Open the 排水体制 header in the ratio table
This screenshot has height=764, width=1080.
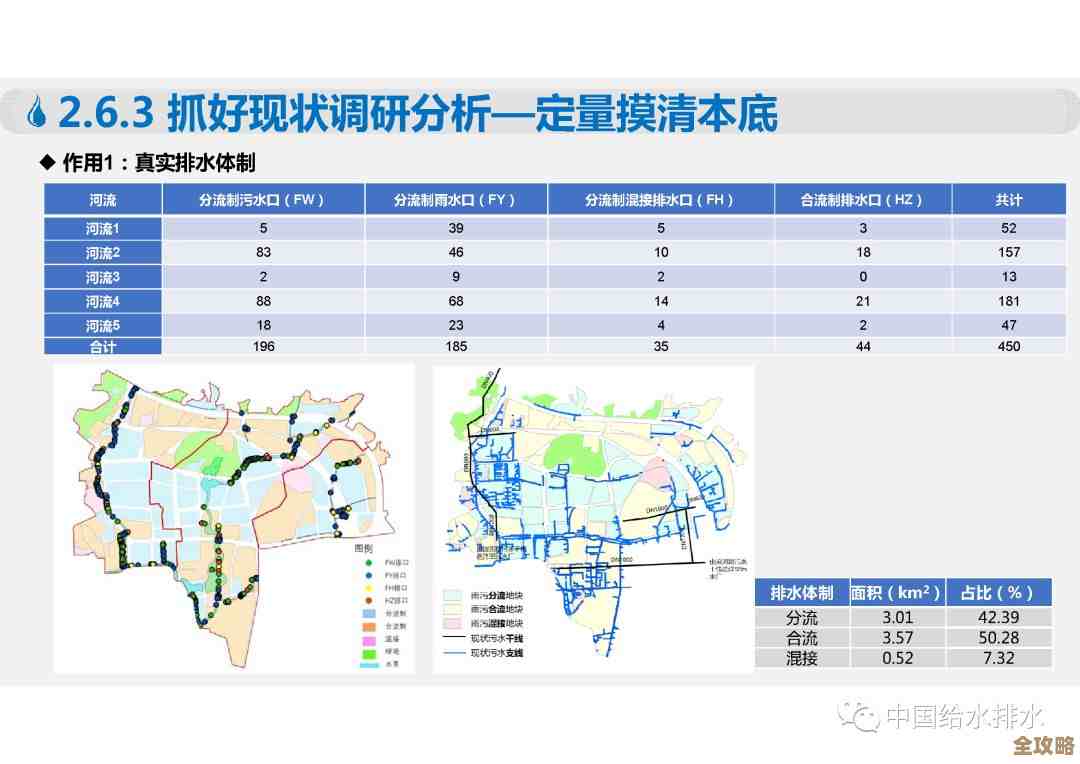(x=803, y=592)
